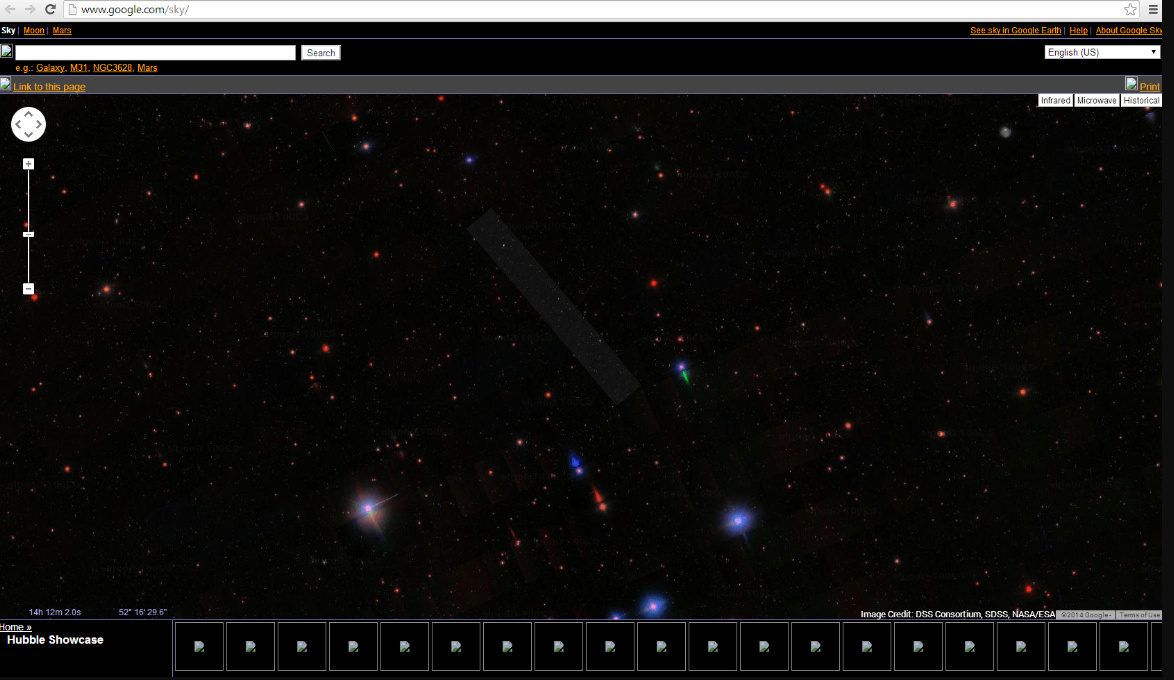Open the English (US) language dropdown
This screenshot has width=1174, height=680.
[x=1102, y=52]
